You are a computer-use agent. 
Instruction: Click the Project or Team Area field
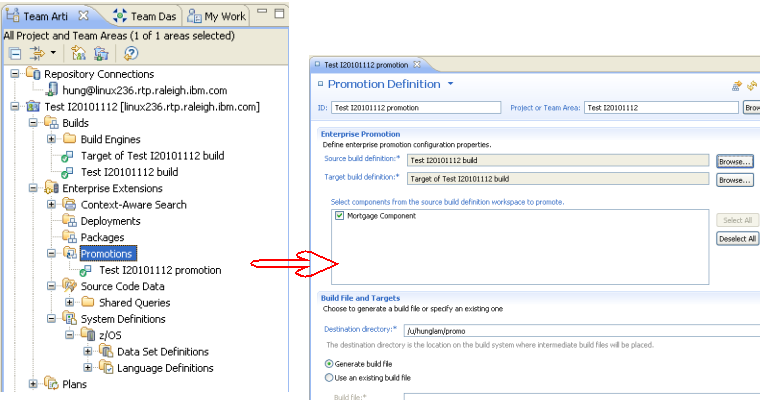(661, 108)
